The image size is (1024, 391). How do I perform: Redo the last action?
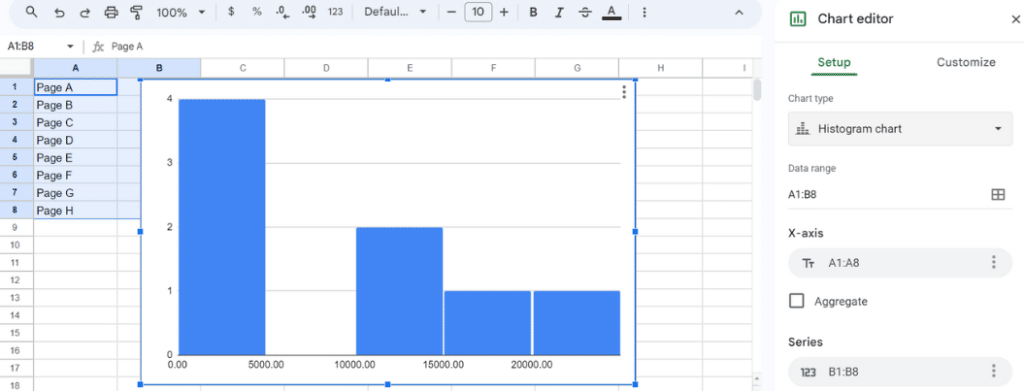click(x=84, y=12)
